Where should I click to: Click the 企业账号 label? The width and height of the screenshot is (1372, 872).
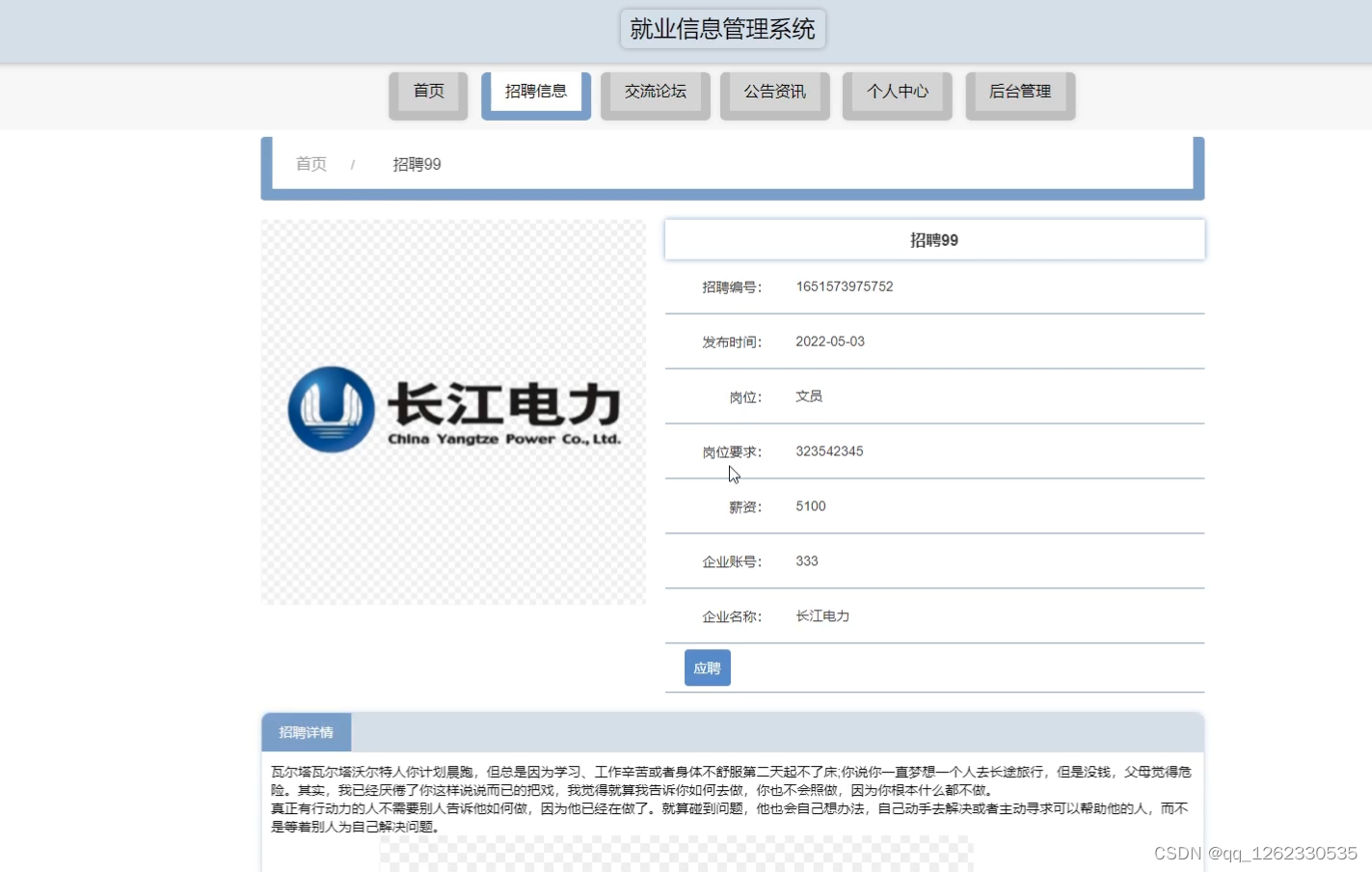pos(732,562)
